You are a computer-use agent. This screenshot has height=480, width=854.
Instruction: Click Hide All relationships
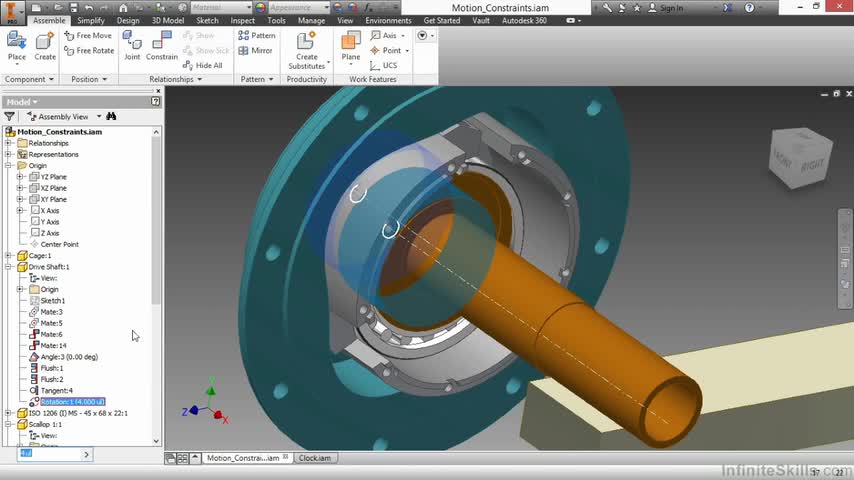pyautogui.click(x=203, y=65)
